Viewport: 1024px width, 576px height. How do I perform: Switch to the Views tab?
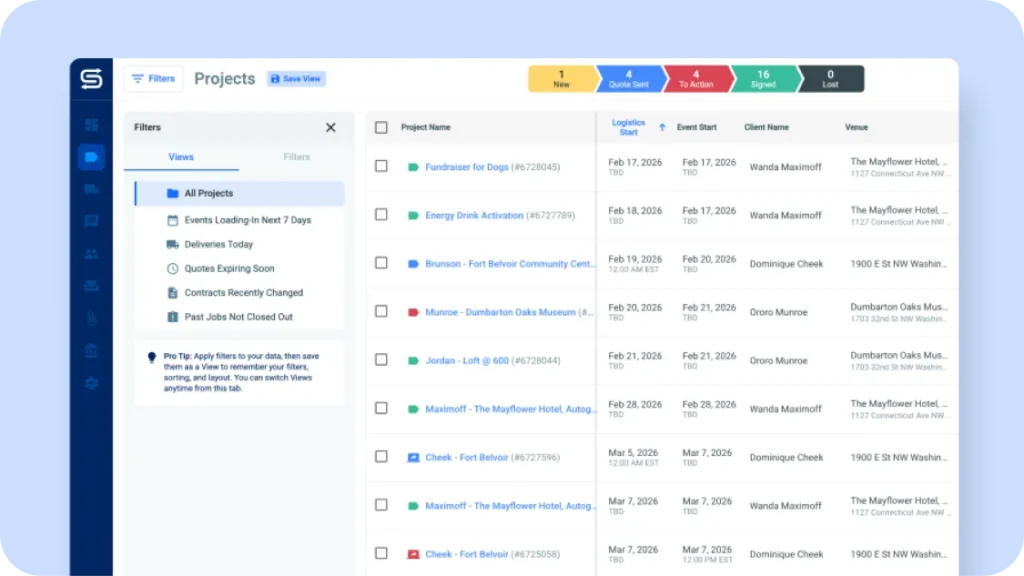[179, 157]
